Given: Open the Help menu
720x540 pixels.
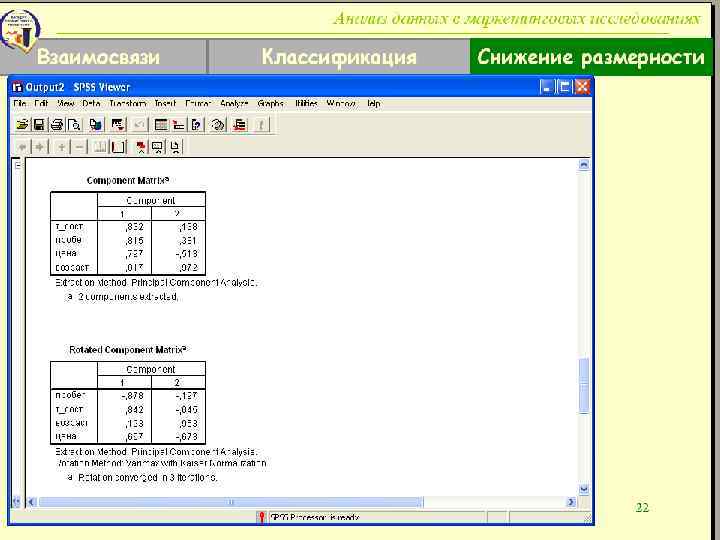Looking at the screenshot, I should tap(373, 104).
